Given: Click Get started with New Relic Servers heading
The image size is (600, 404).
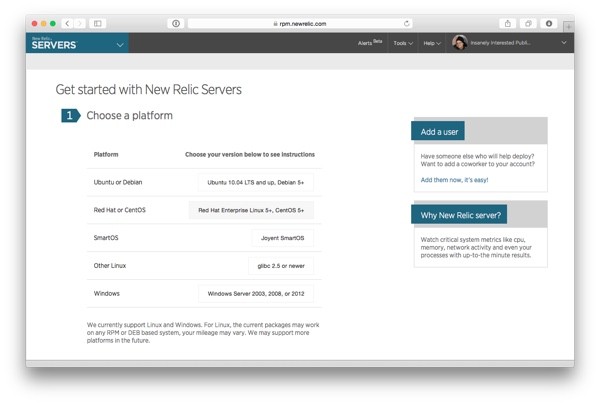Looking at the screenshot, I should point(148,90).
